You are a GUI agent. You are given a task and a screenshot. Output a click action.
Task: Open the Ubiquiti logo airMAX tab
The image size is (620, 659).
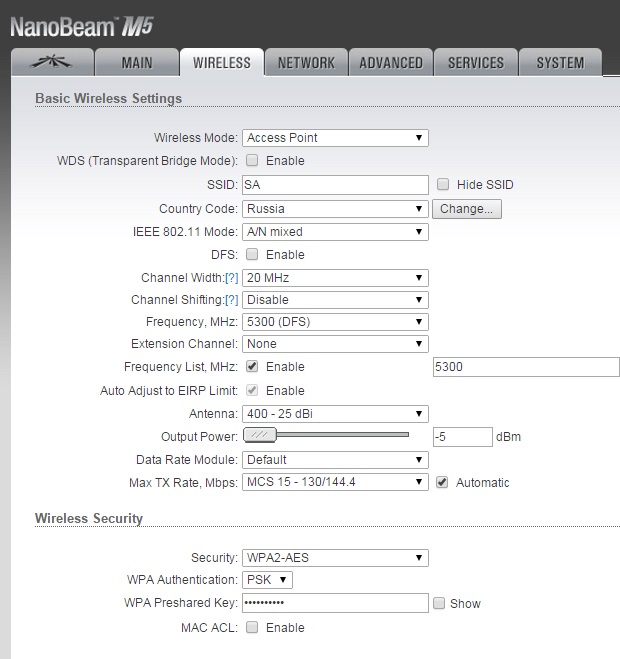52,62
